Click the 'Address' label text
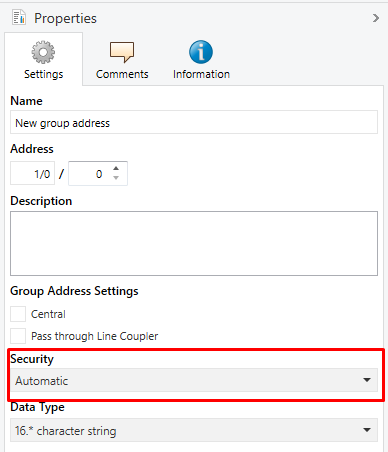The height and width of the screenshot is (452, 388). point(32,149)
